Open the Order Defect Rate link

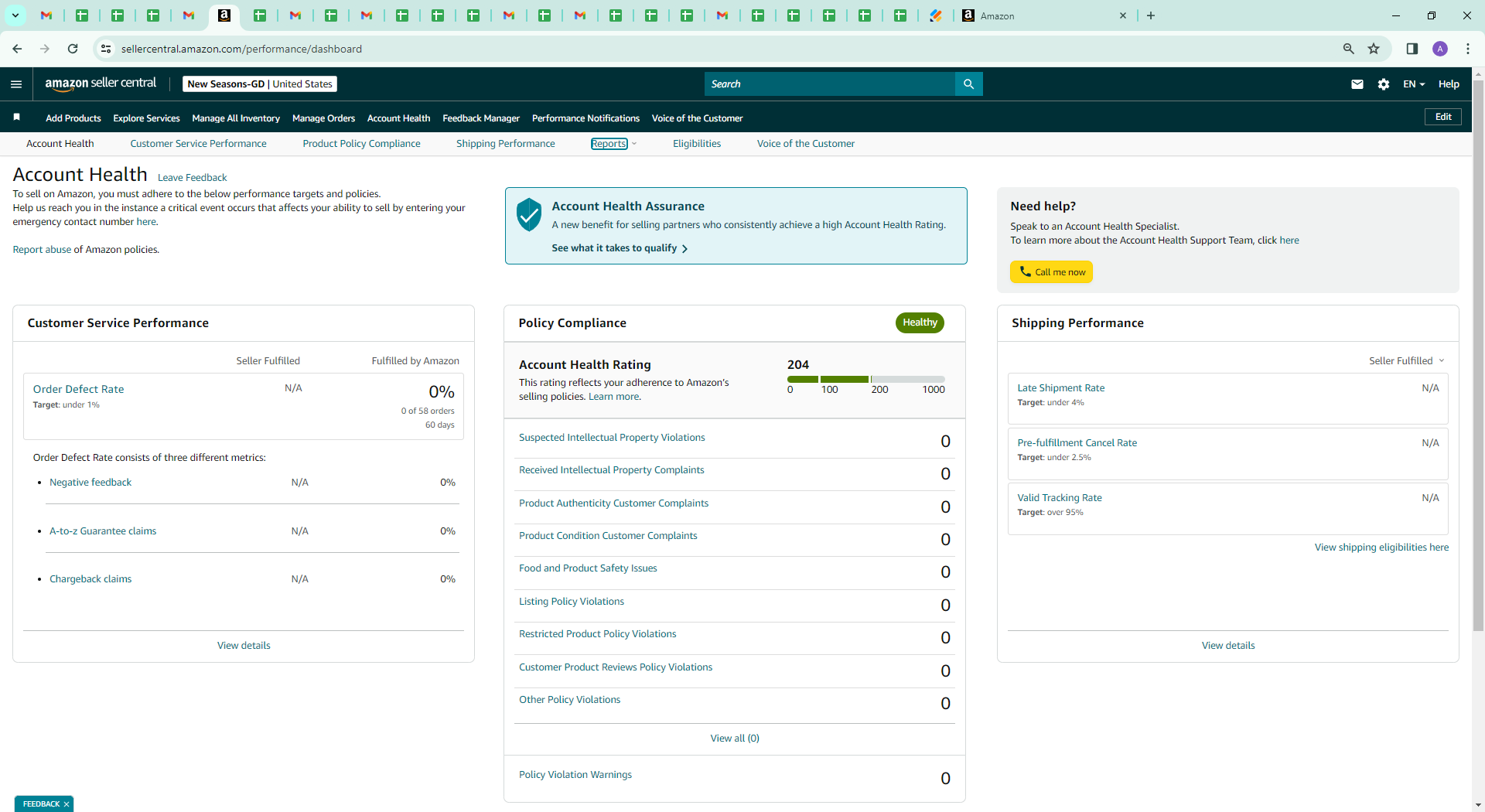click(78, 390)
